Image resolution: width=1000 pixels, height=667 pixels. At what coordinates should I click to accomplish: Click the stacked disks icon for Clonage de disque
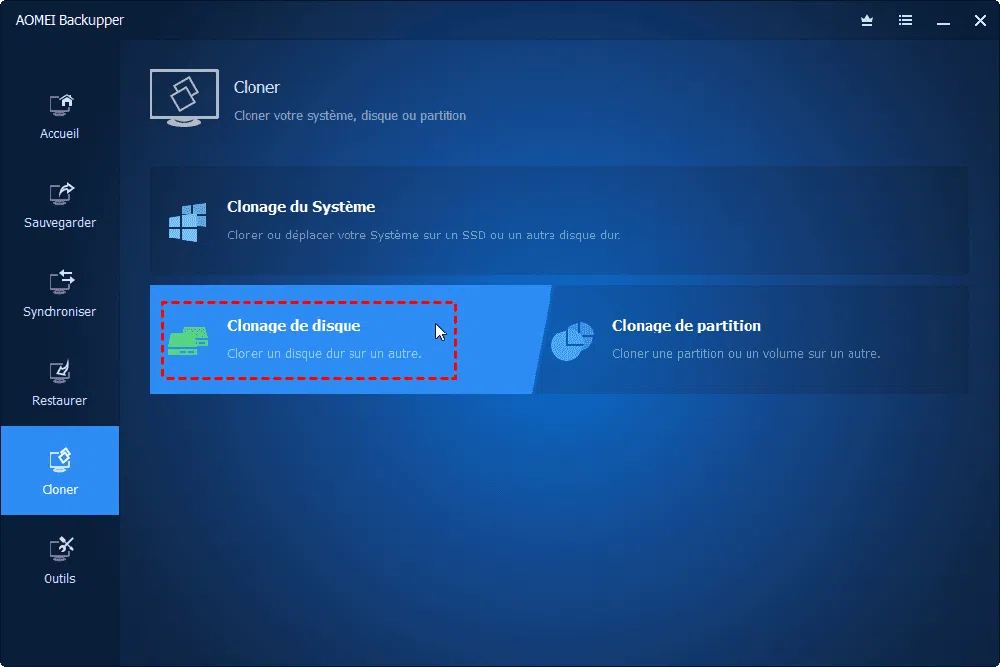click(x=187, y=339)
